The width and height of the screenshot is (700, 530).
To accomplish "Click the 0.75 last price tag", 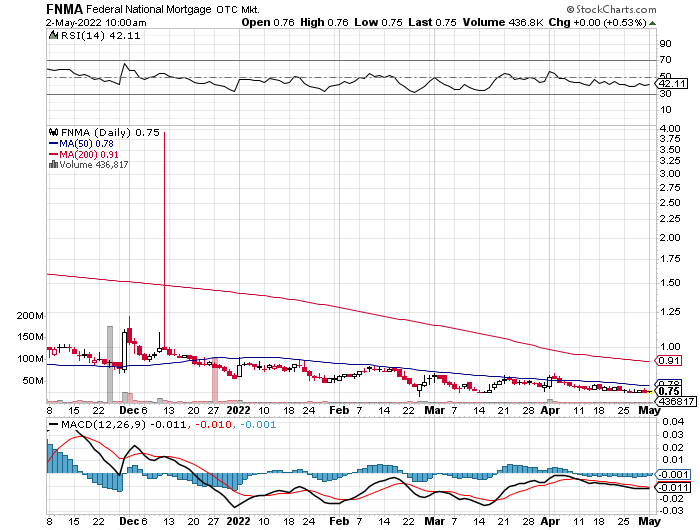I will coord(669,392).
